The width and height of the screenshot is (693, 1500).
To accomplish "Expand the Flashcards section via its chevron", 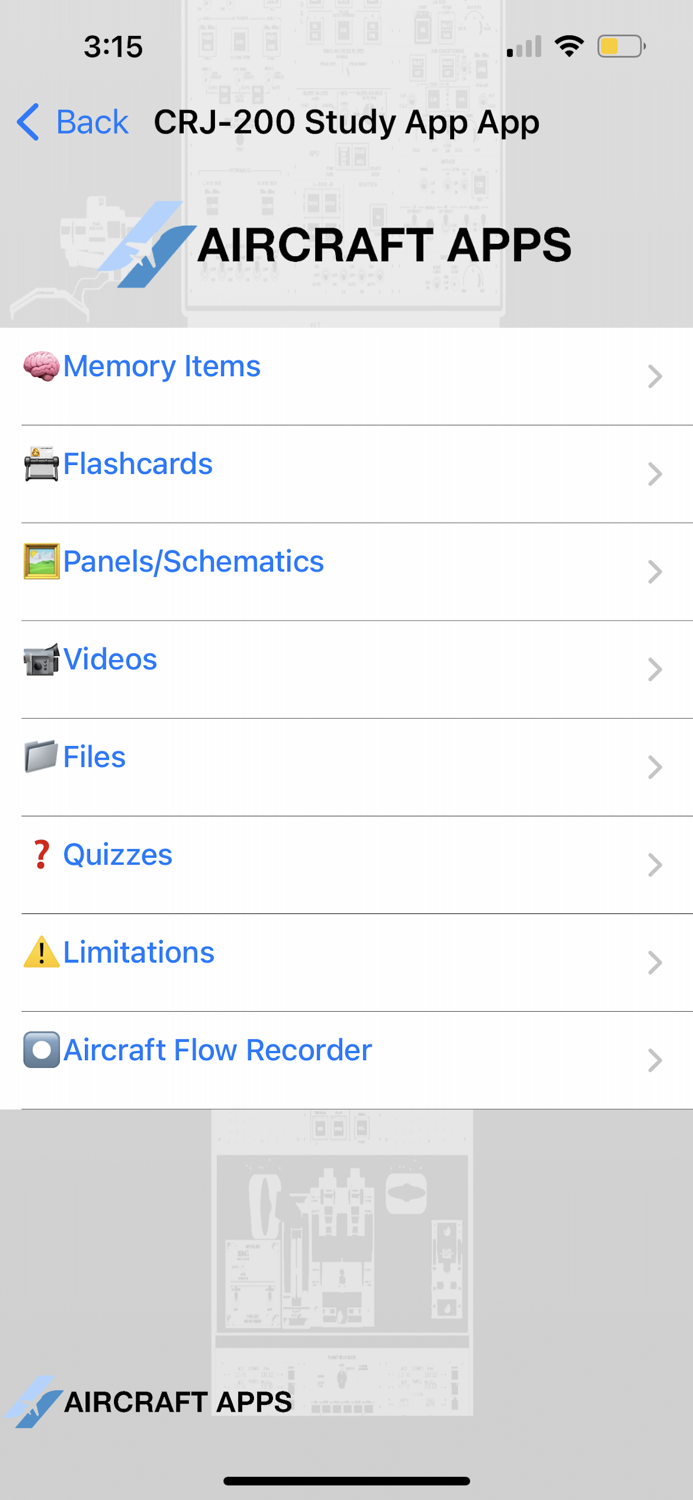I will coord(655,474).
